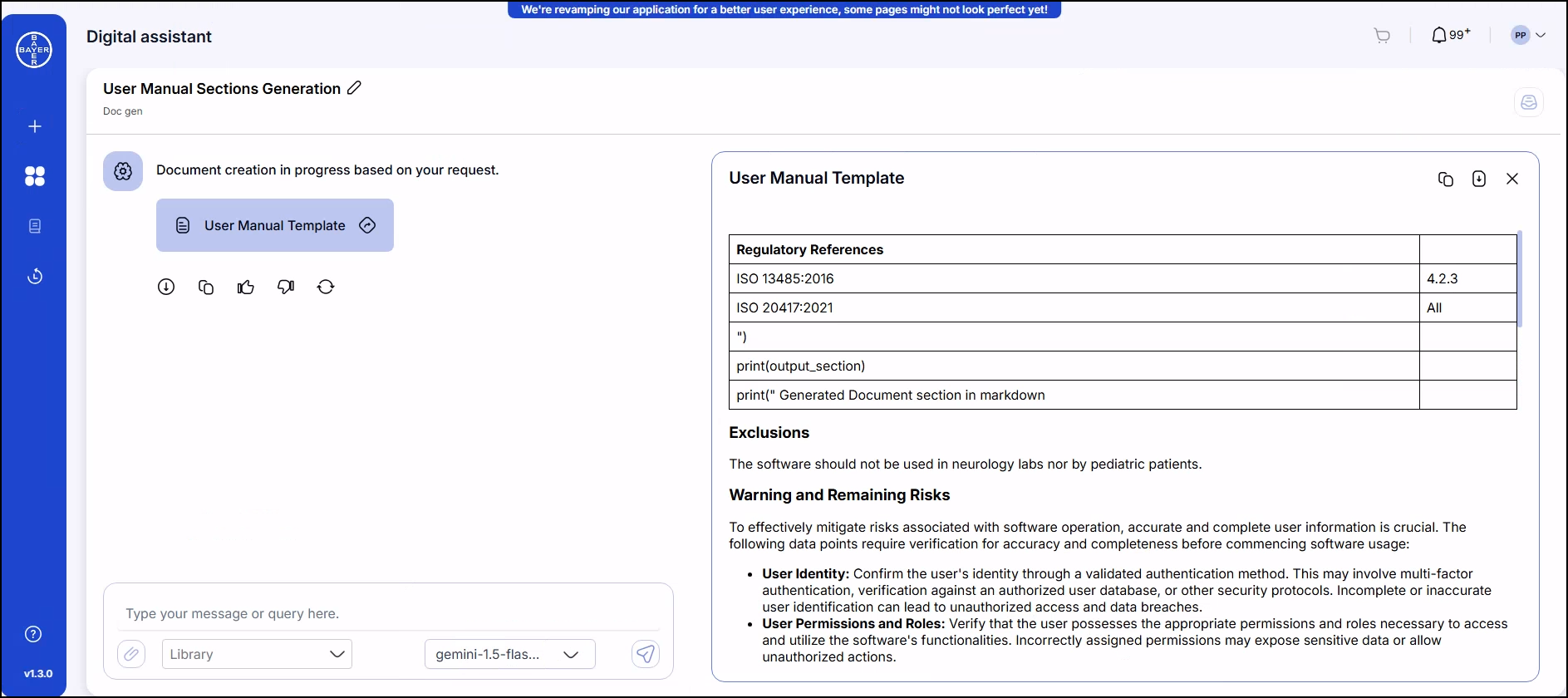Open the documents icon in sidebar
The image size is (1568, 698).
click(x=35, y=226)
